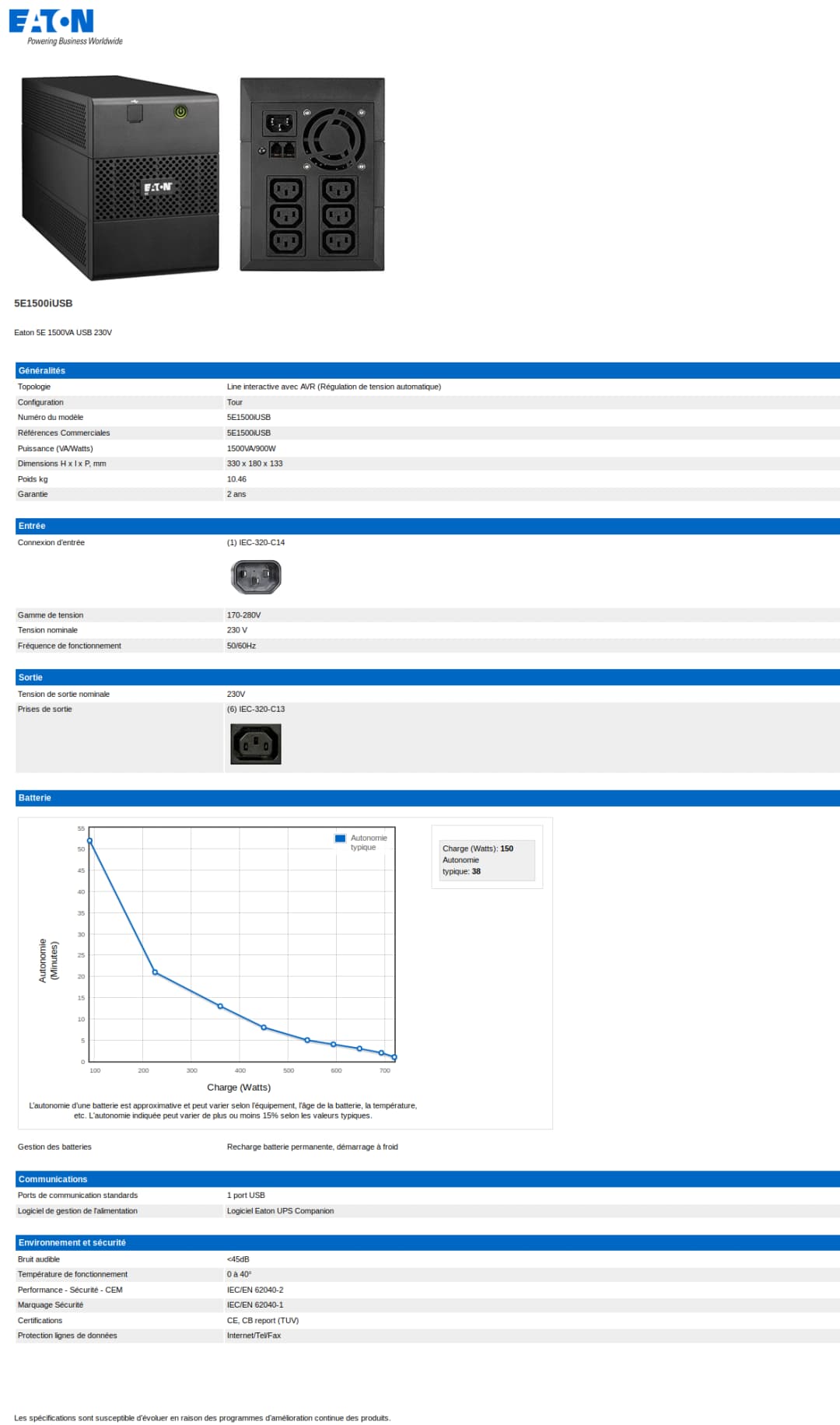Click the specifications disclaimer footer text
The height and width of the screenshot is (1425, 840).
tap(202, 1418)
